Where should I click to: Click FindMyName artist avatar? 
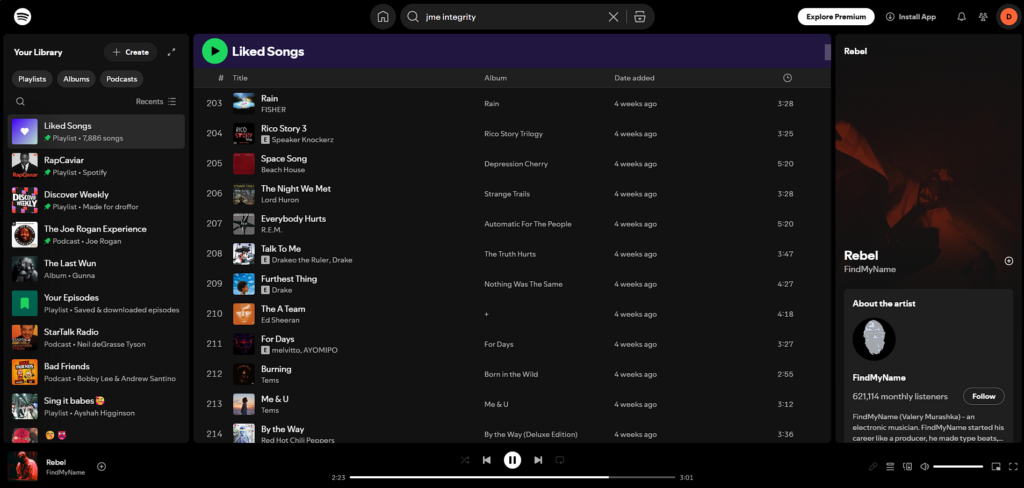click(x=874, y=339)
